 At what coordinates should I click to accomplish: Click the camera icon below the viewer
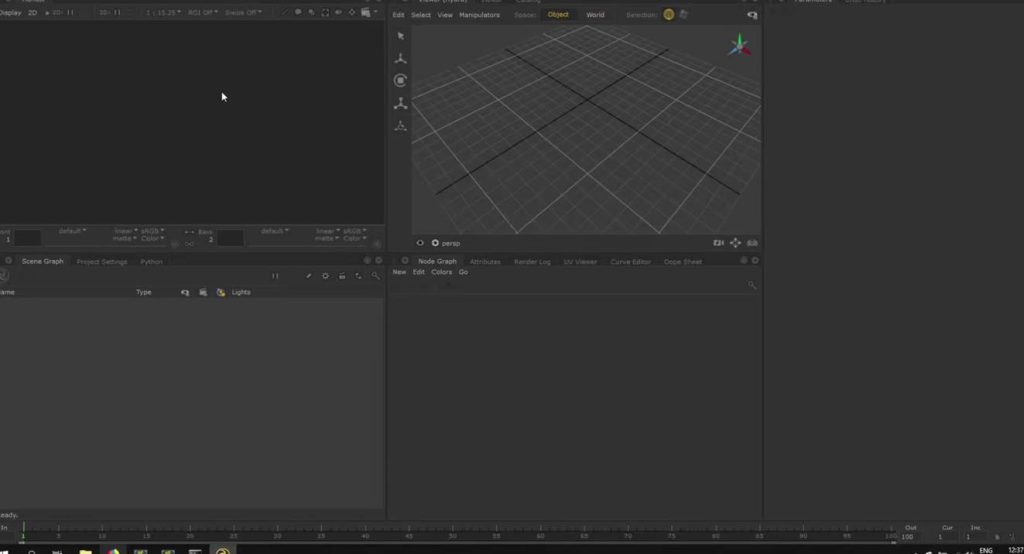[x=718, y=243]
